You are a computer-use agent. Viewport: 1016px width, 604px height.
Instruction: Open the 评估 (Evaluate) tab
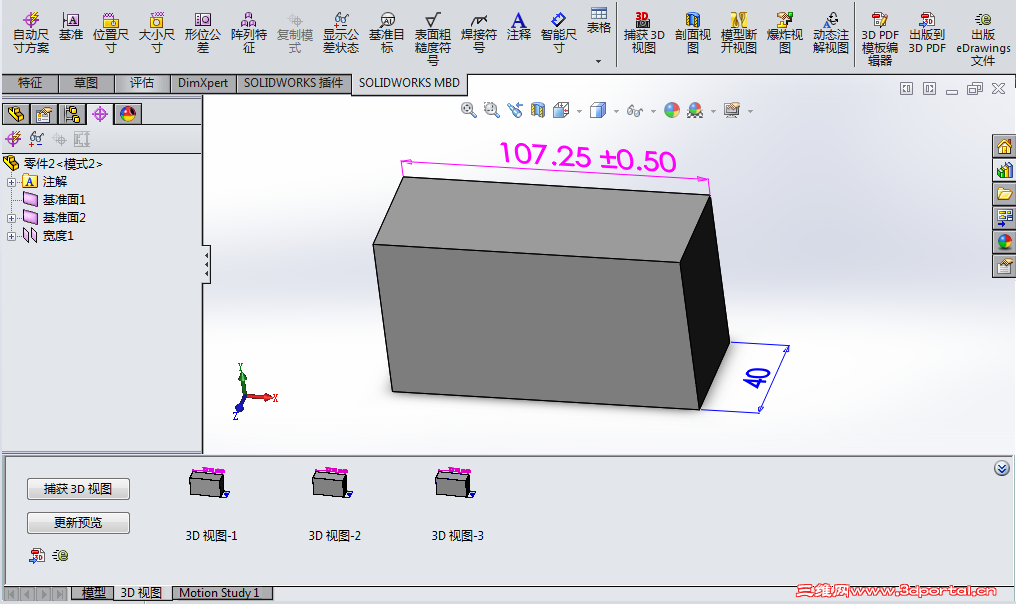coord(141,83)
